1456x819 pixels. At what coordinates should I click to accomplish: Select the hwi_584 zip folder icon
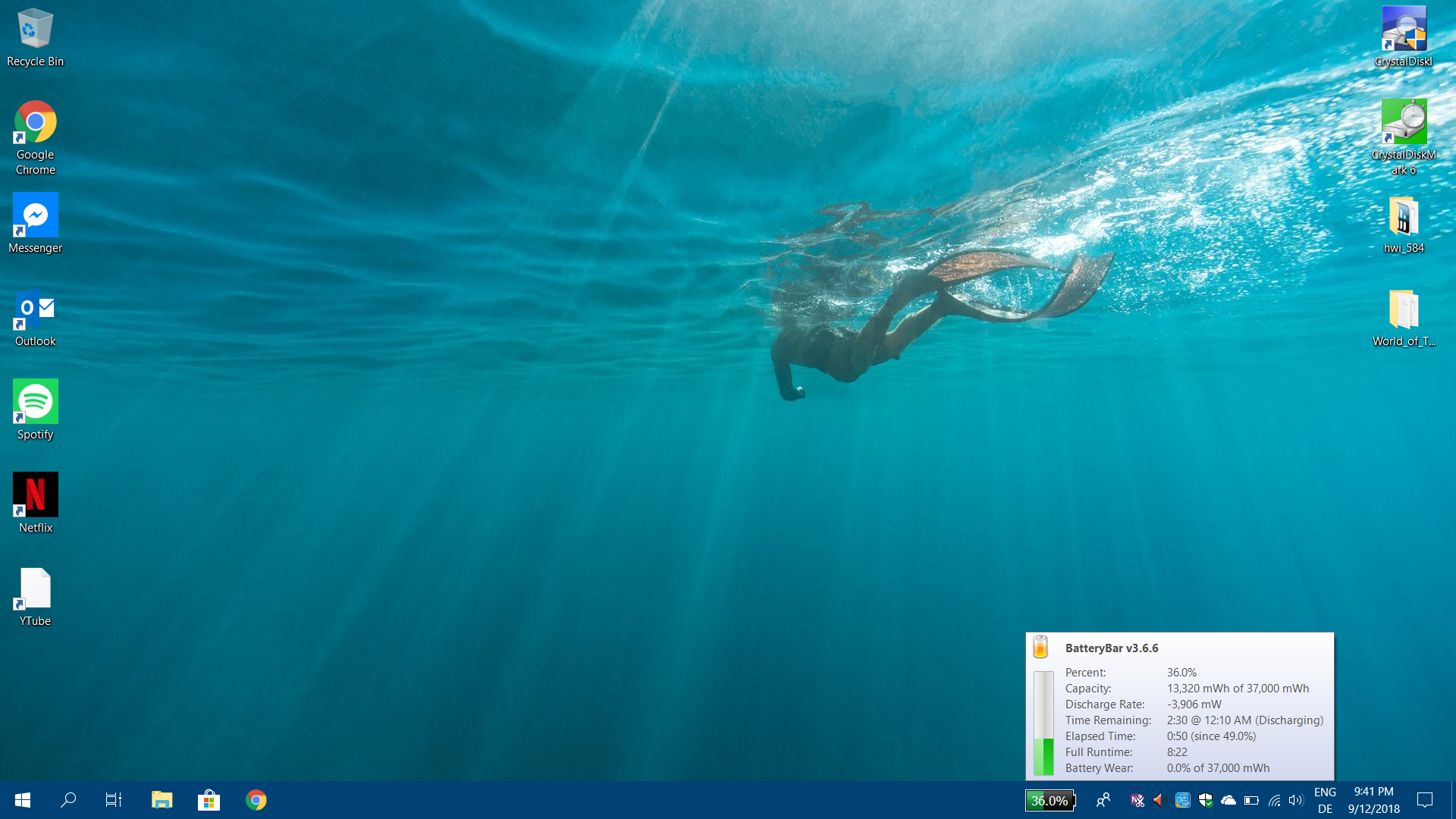pos(1404,224)
